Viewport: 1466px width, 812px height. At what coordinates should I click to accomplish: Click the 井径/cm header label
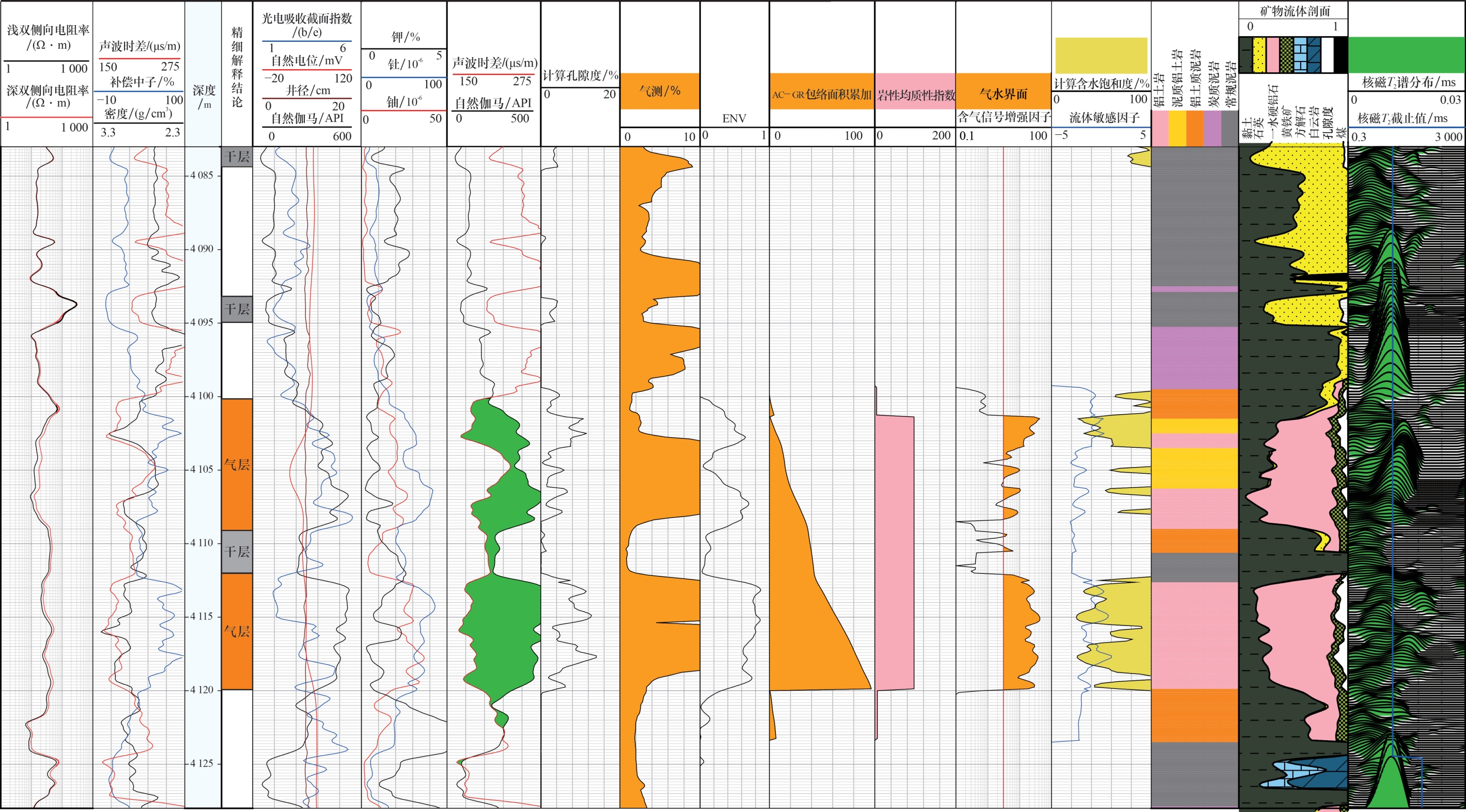coord(308,90)
